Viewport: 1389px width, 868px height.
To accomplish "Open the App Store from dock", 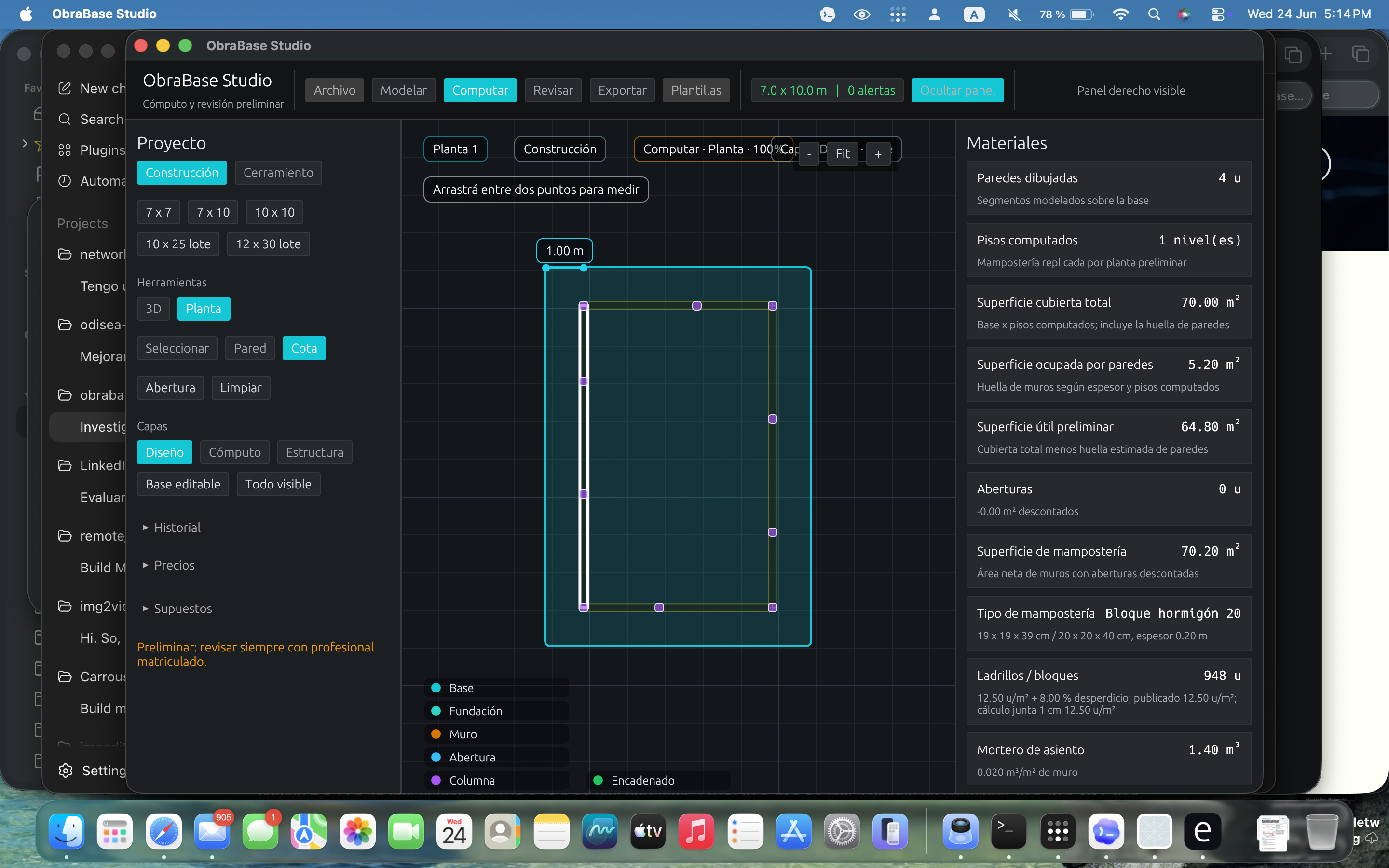I will (x=794, y=831).
